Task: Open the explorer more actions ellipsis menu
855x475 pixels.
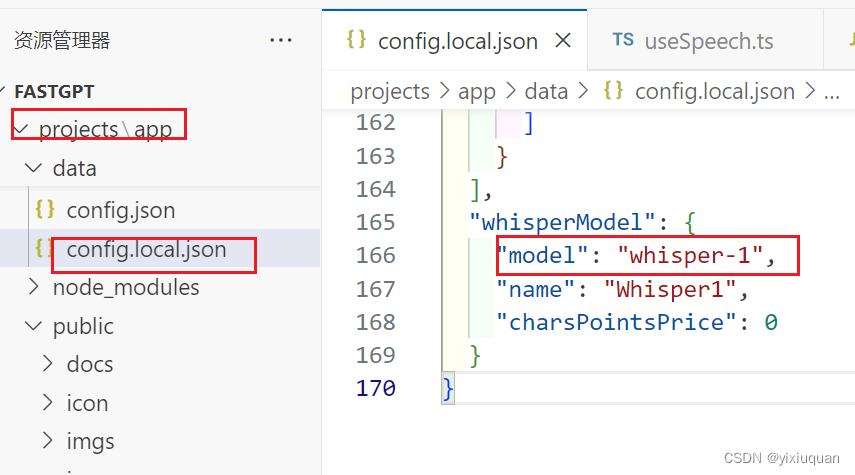Action: (x=280, y=40)
